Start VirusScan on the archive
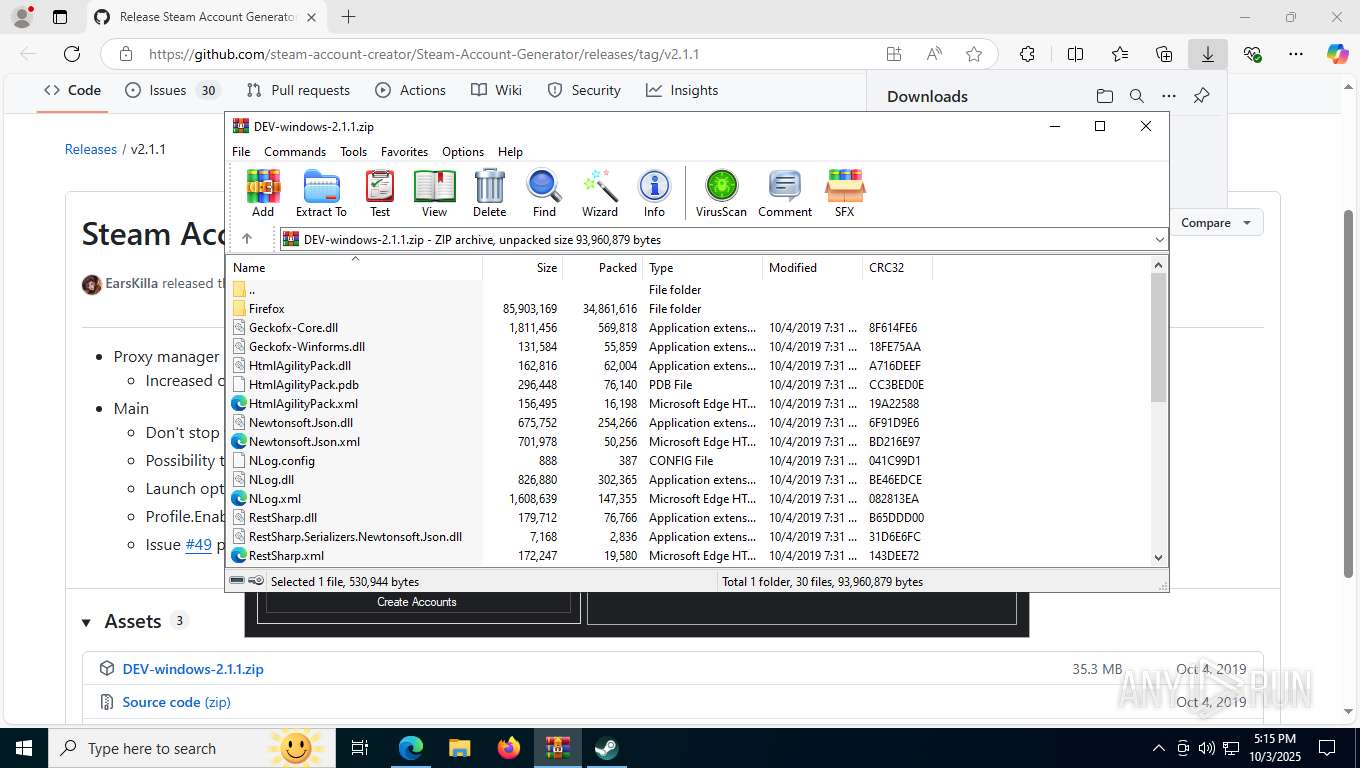The height and width of the screenshot is (768, 1360). pyautogui.click(x=721, y=193)
